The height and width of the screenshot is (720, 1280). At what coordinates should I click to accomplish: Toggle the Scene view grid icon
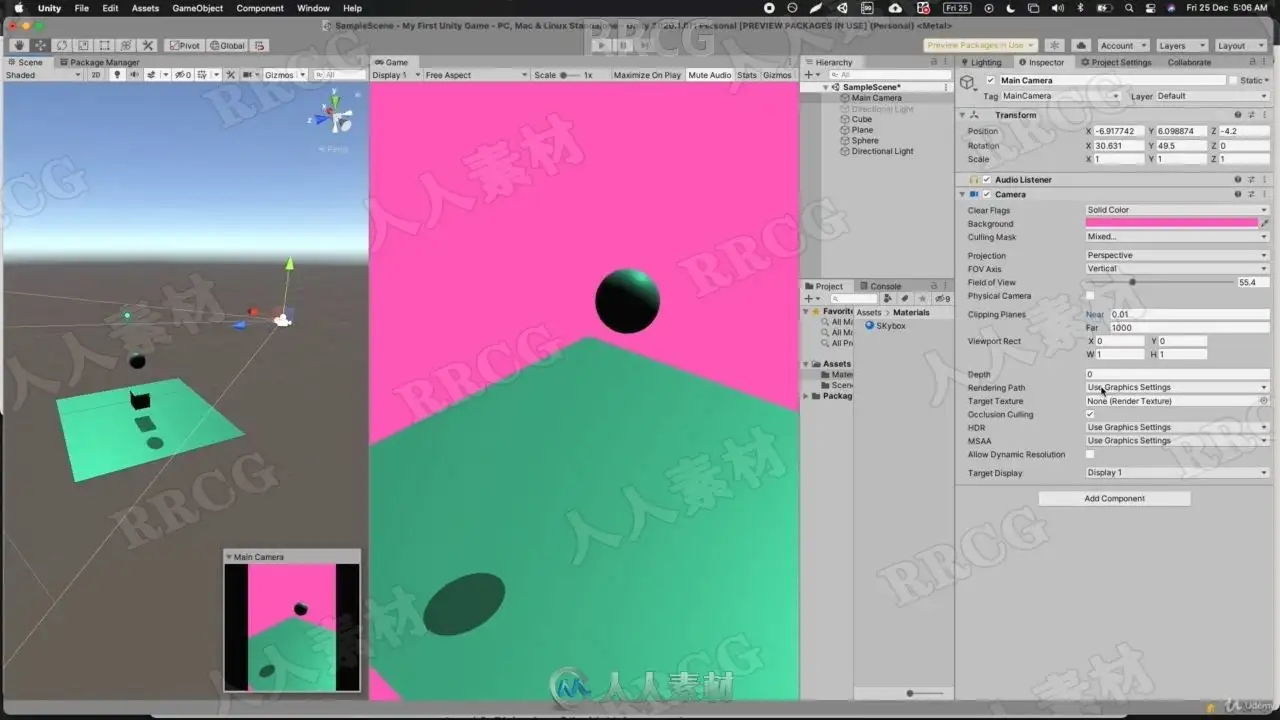pyautogui.click(x=203, y=75)
